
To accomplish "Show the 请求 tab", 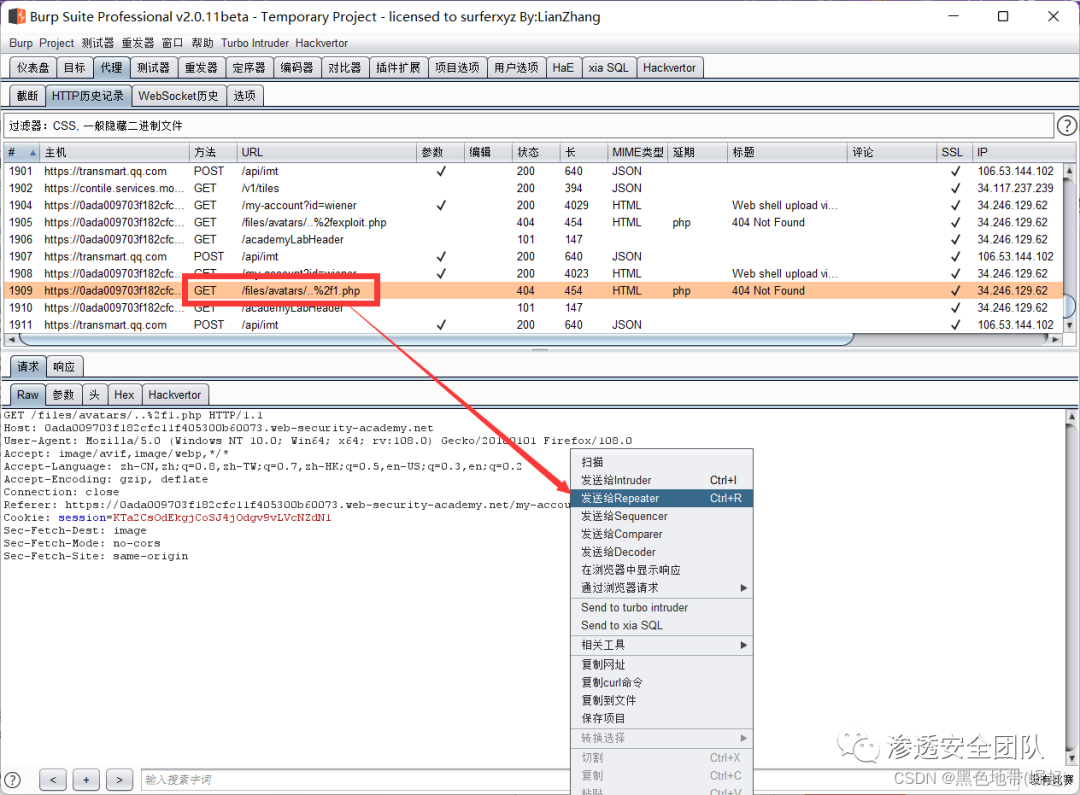I will (x=28, y=366).
